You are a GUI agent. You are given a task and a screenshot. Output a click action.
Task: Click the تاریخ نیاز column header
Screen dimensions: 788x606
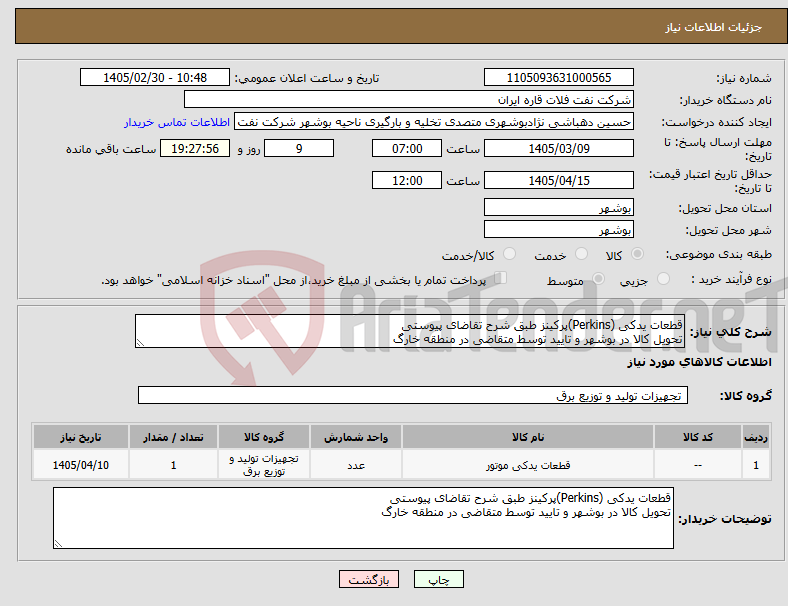(x=80, y=437)
